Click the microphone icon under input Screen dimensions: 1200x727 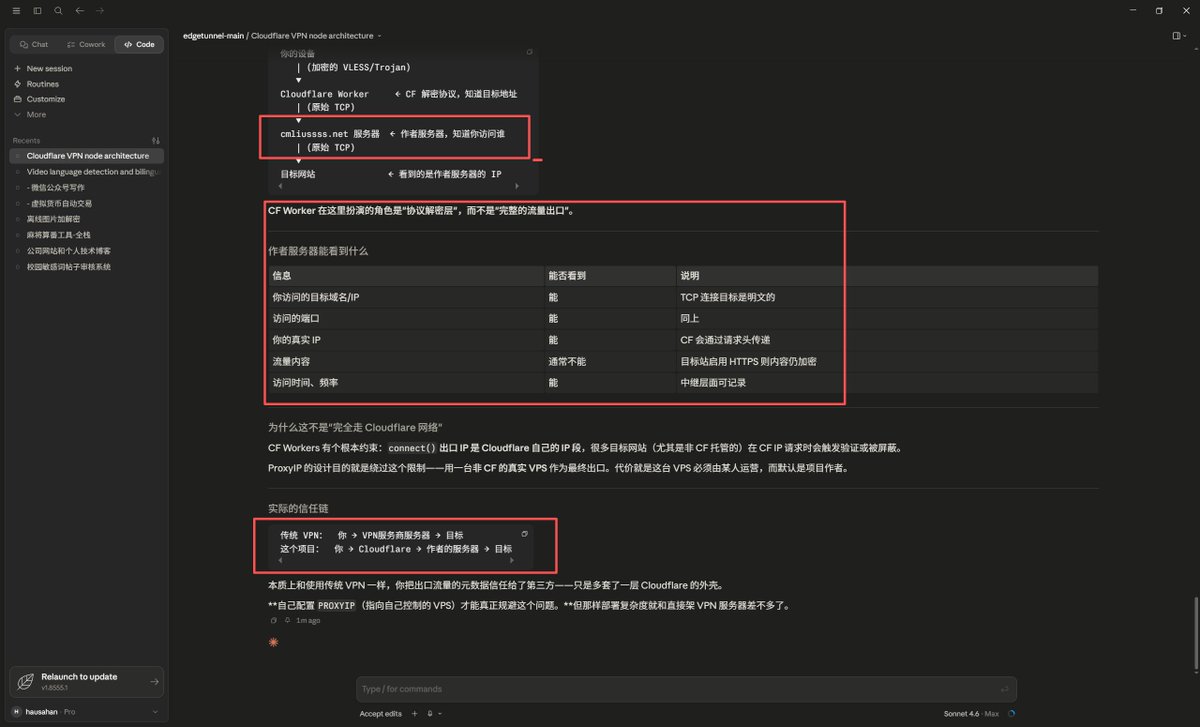[429, 714]
